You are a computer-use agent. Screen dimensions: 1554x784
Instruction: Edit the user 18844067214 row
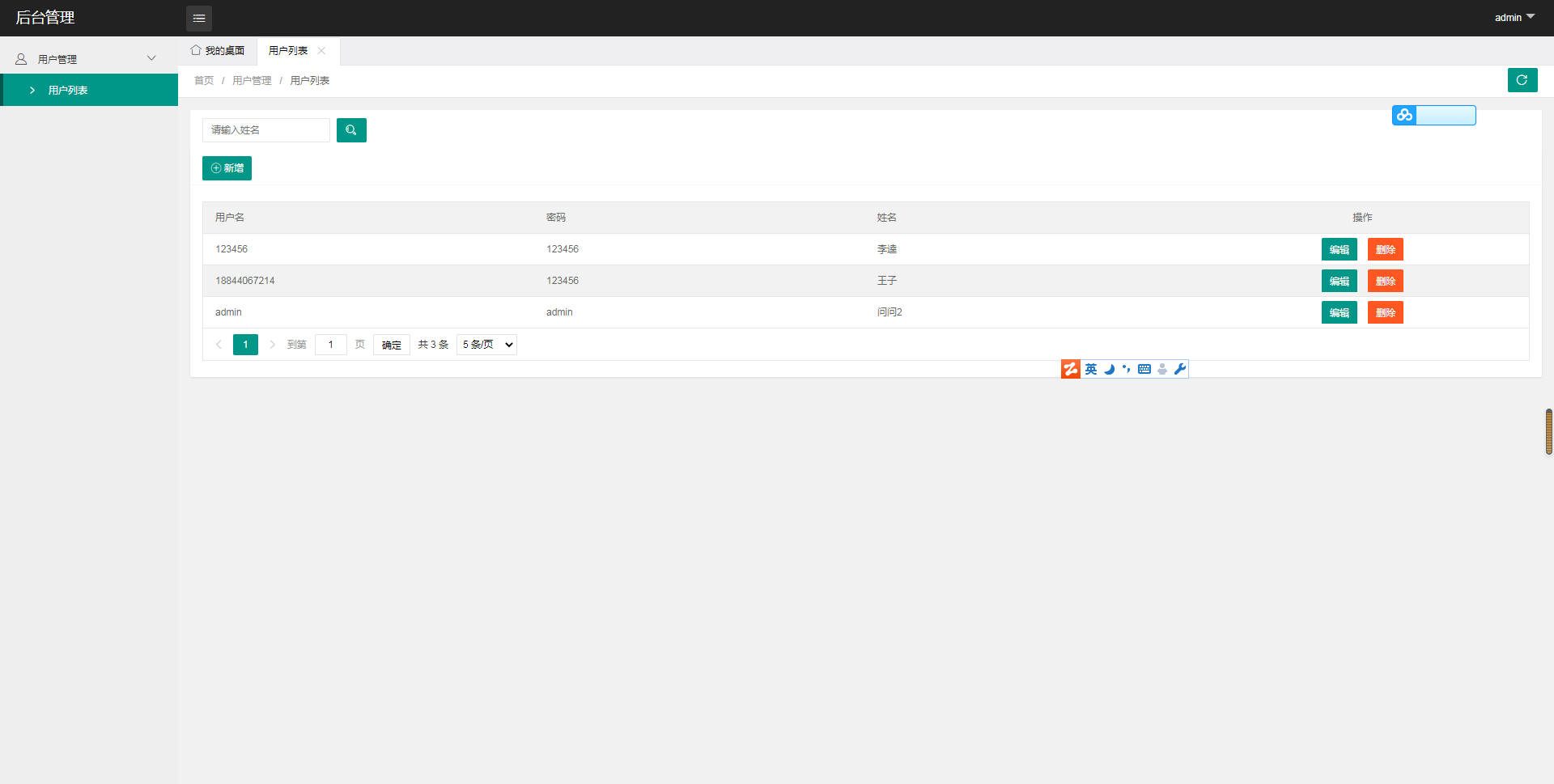point(1340,281)
